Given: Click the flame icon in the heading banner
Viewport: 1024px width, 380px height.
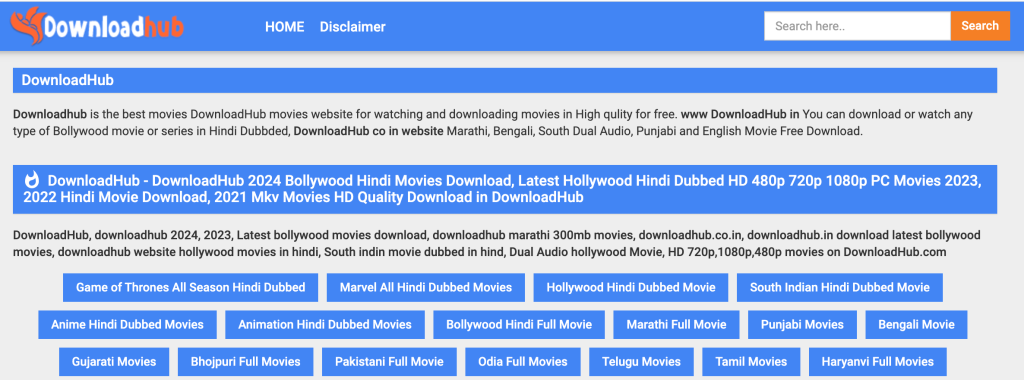Looking at the screenshot, I should click(31, 180).
